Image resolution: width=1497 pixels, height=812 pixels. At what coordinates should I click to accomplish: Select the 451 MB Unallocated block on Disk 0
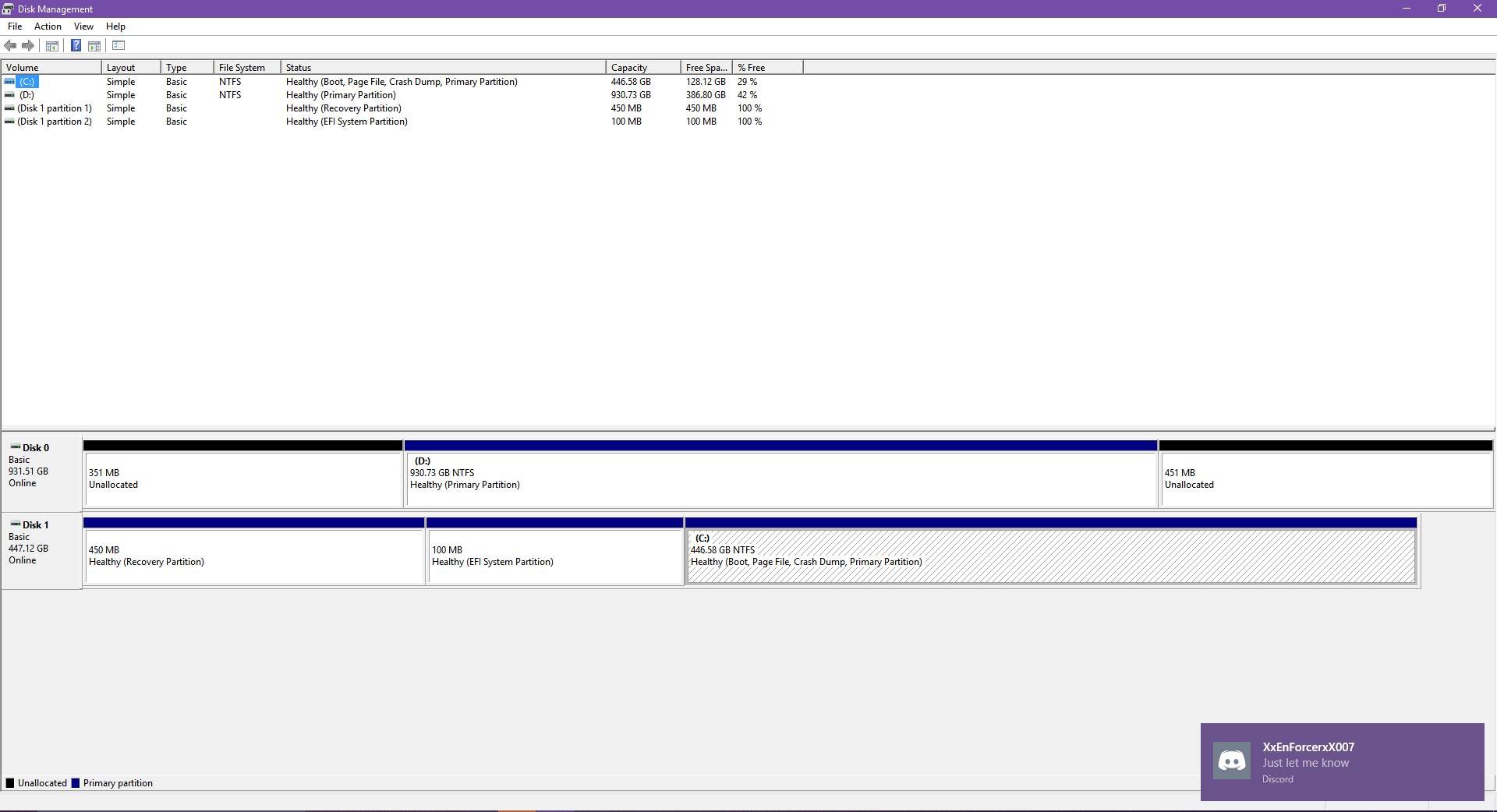[x=1325, y=474]
